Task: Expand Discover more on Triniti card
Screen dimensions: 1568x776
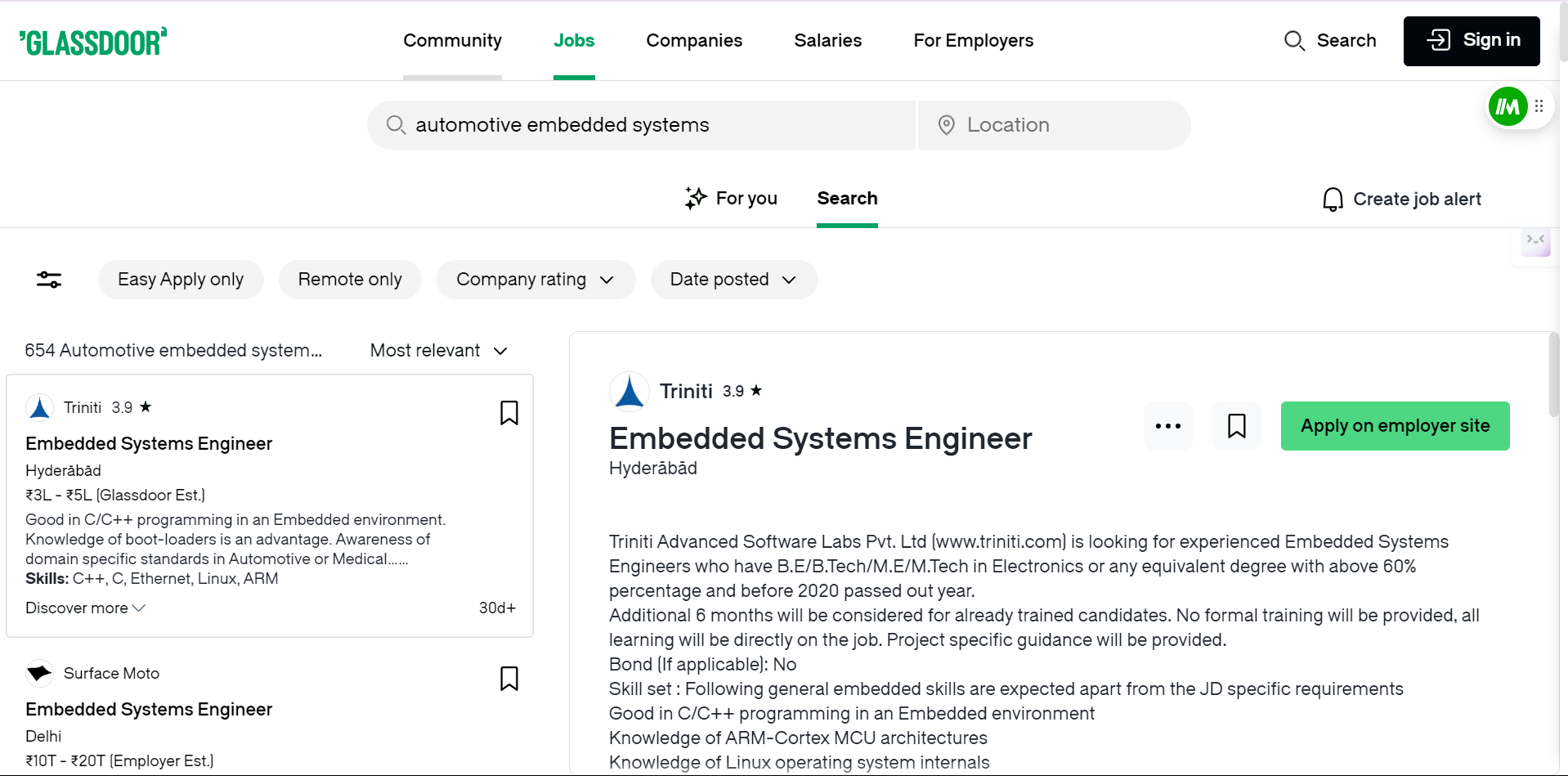Action: click(85, 608)
